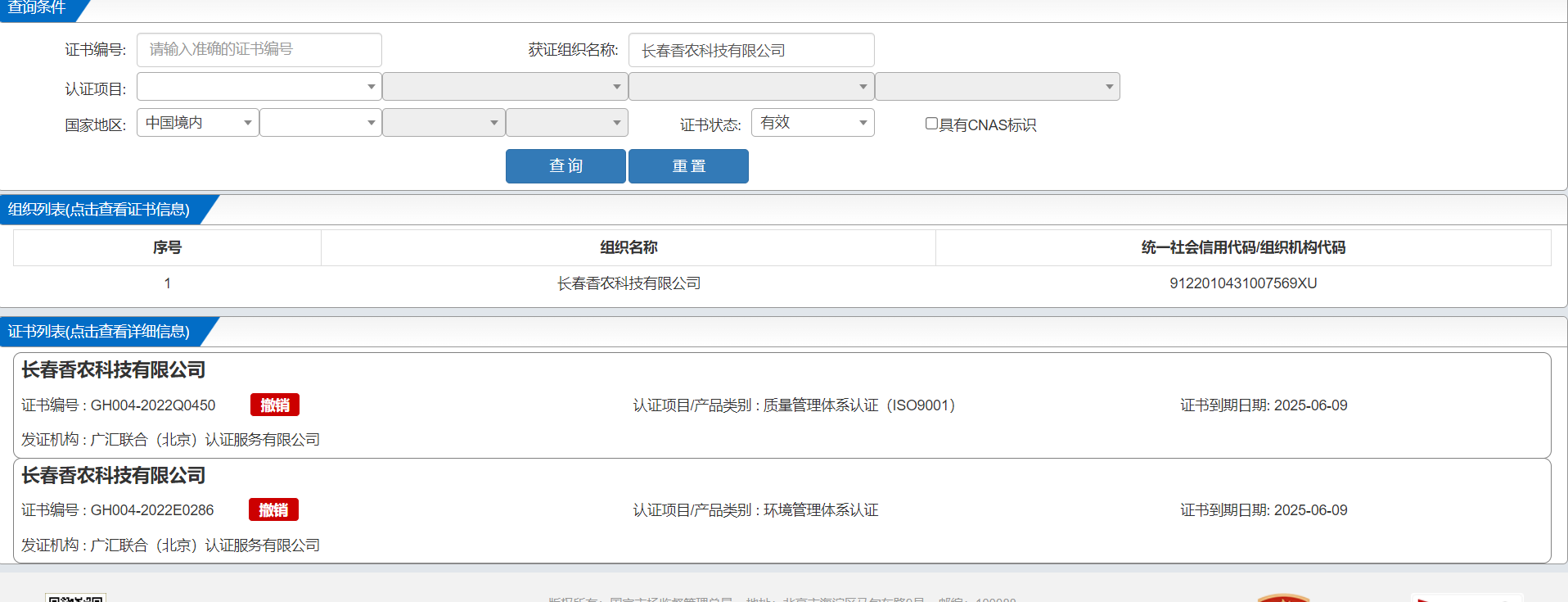This screenshot has height=602, width=1568.
Task: Open the fourth 国家地区 dropdown
Action: (566, 123)
